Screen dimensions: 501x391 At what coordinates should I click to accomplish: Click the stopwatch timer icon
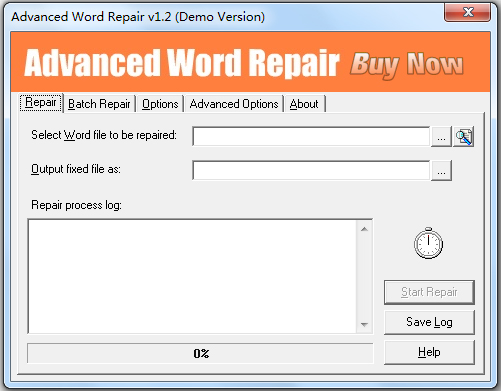(x=428, y=243)
